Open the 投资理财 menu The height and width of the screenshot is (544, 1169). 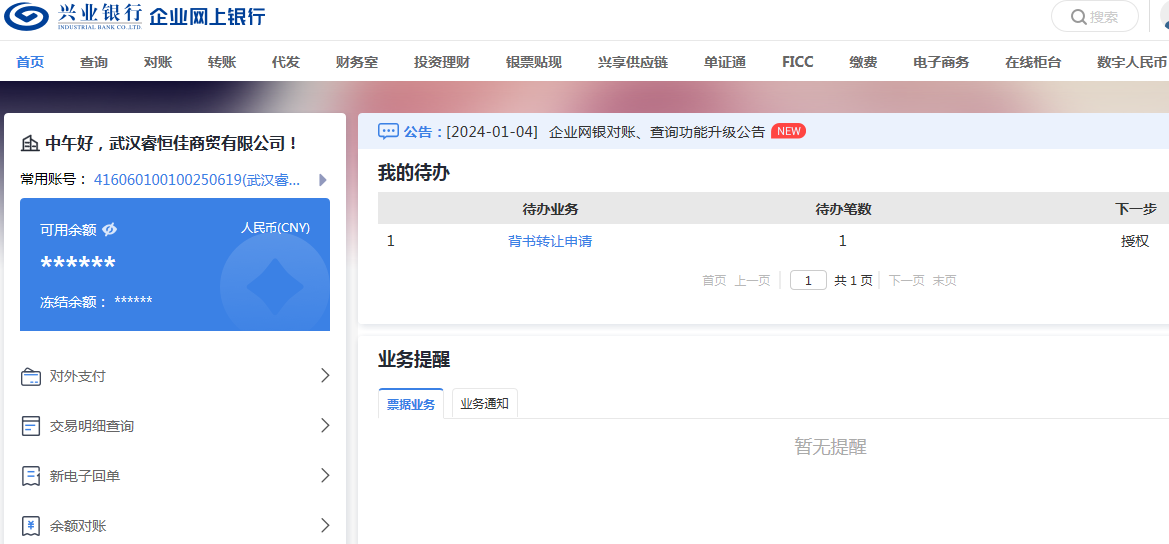click(442, 63)
